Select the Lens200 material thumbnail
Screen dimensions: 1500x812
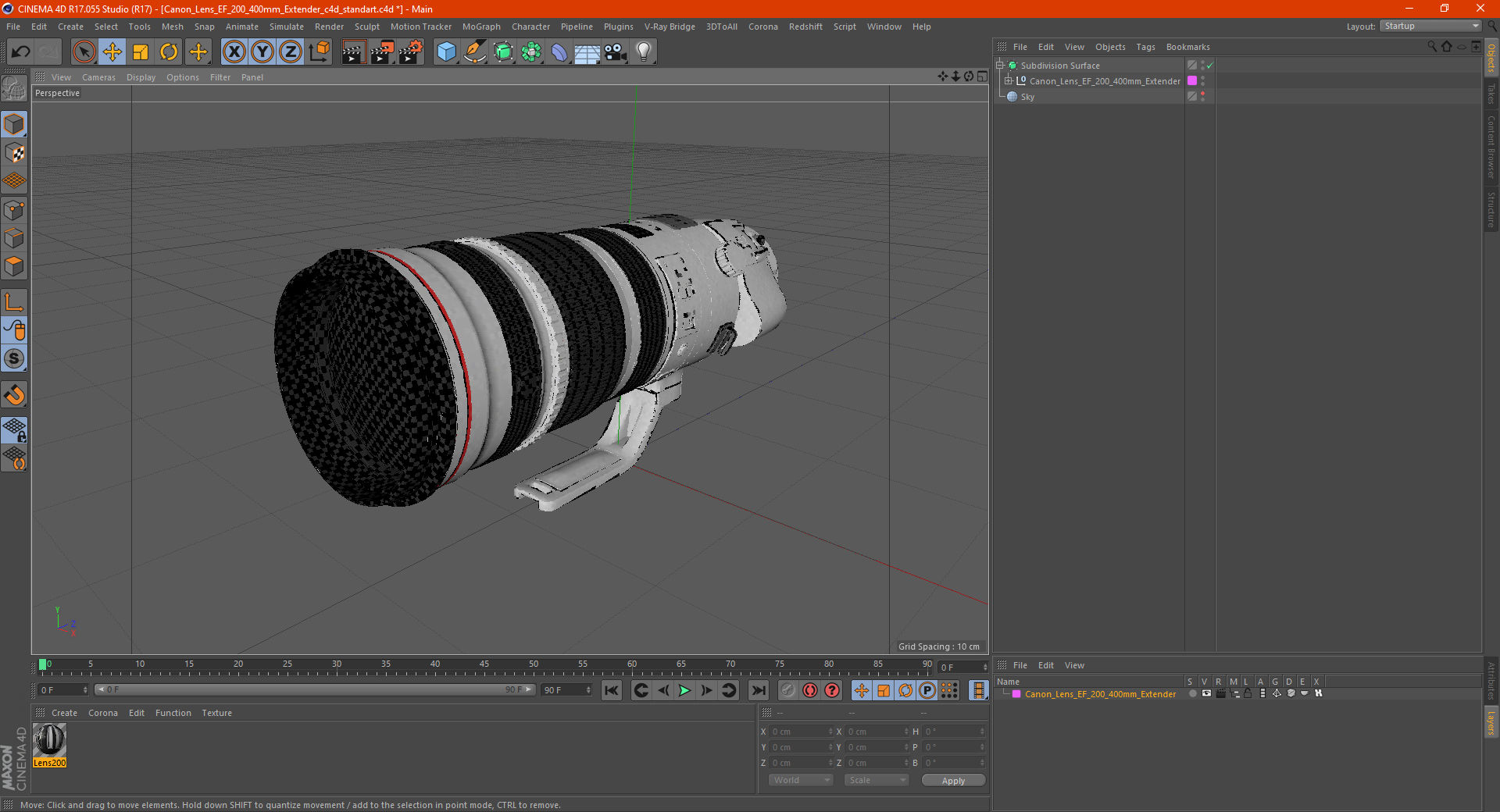coord(49,740)
